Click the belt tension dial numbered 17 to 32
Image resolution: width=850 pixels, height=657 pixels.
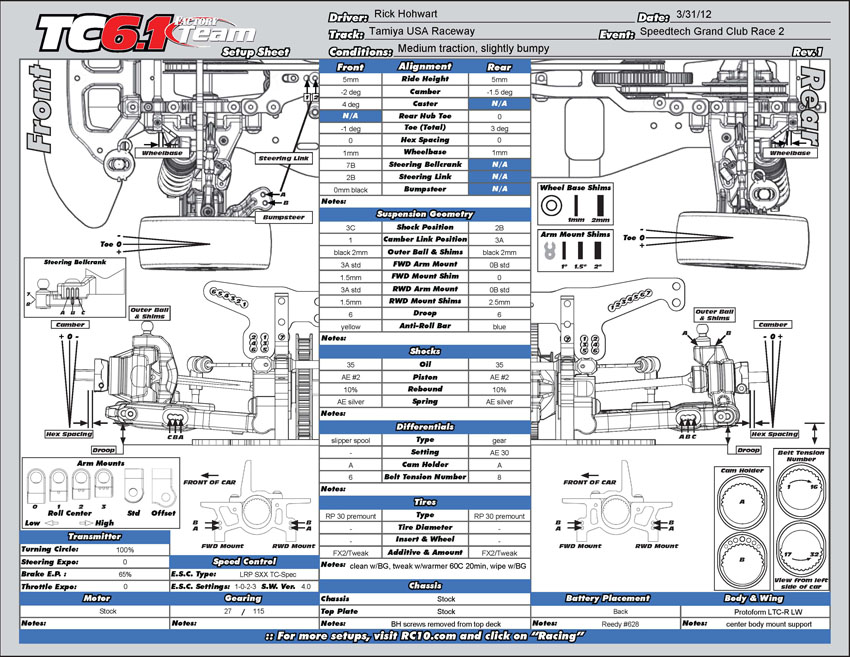point(801,550)
